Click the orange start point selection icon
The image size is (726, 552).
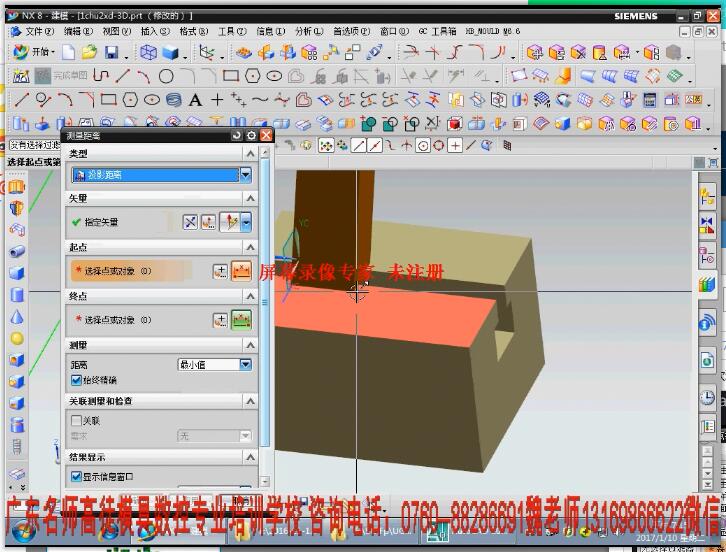[241, 271]
